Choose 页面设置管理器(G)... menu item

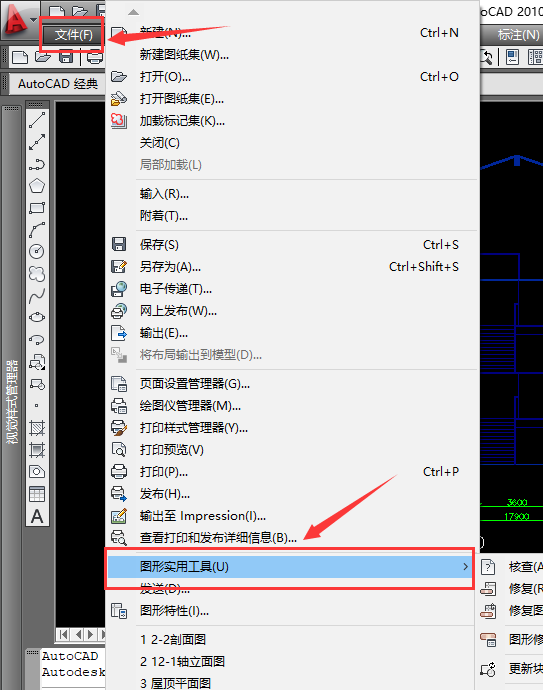click(292, 384)
